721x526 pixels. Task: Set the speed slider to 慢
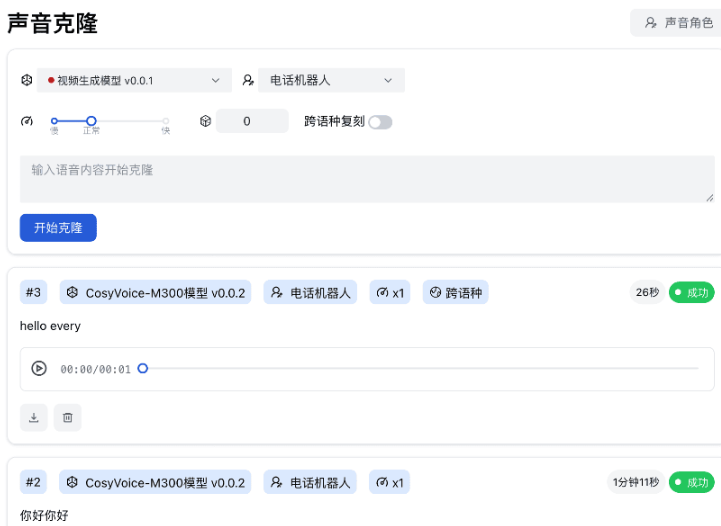[54, 121]
